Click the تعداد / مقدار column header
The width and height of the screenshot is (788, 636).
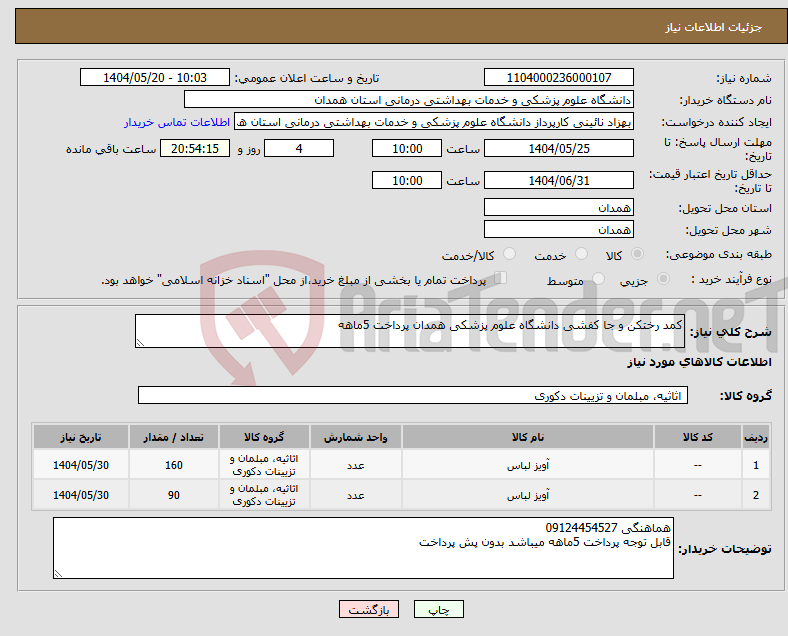click(x=174, y=437)
